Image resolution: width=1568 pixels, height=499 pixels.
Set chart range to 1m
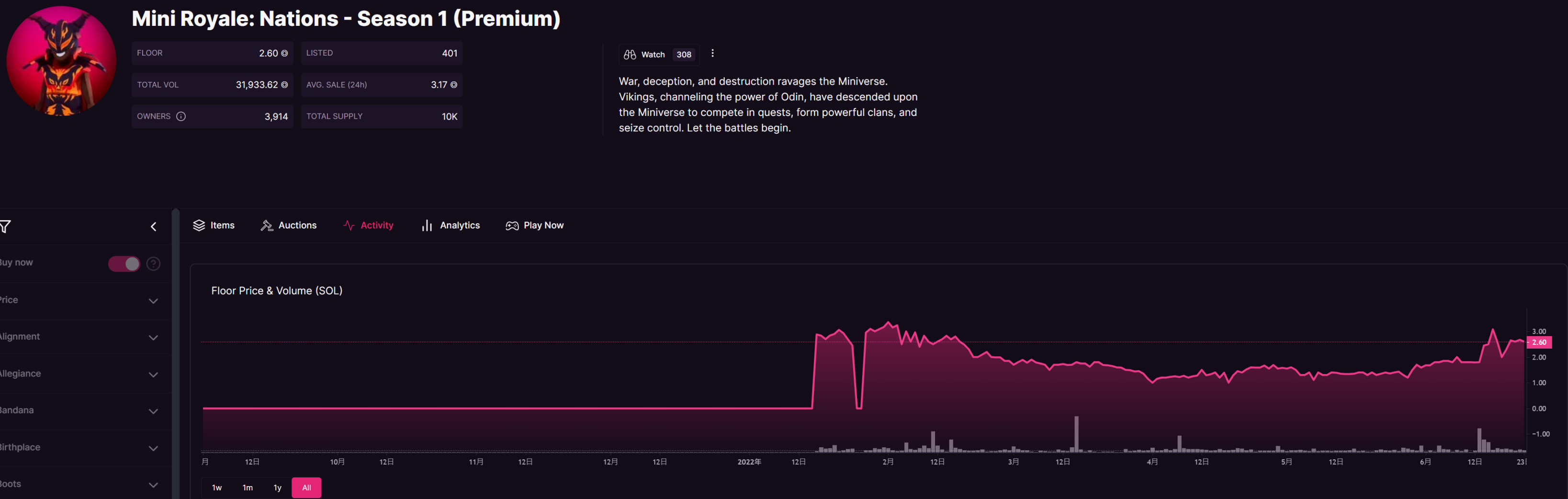tap(248, 488)
